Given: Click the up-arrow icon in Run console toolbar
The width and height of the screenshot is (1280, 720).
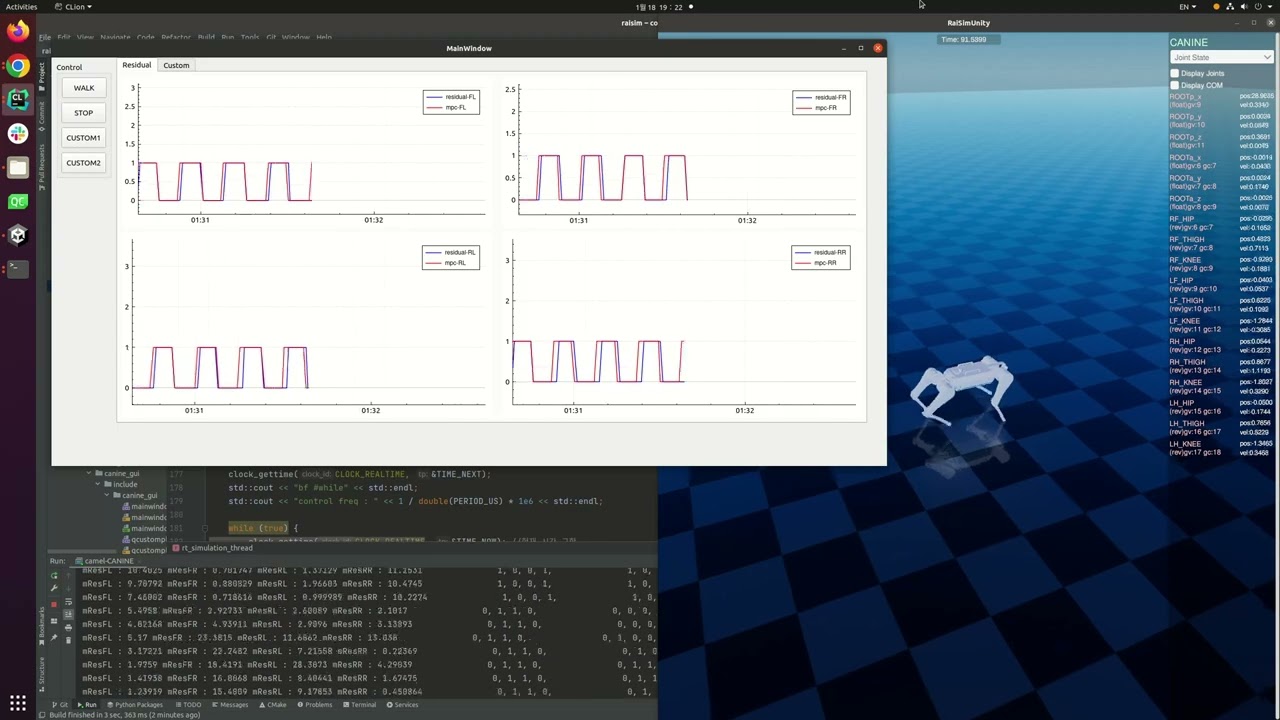Looking at the screenshot, I should 68,575.
